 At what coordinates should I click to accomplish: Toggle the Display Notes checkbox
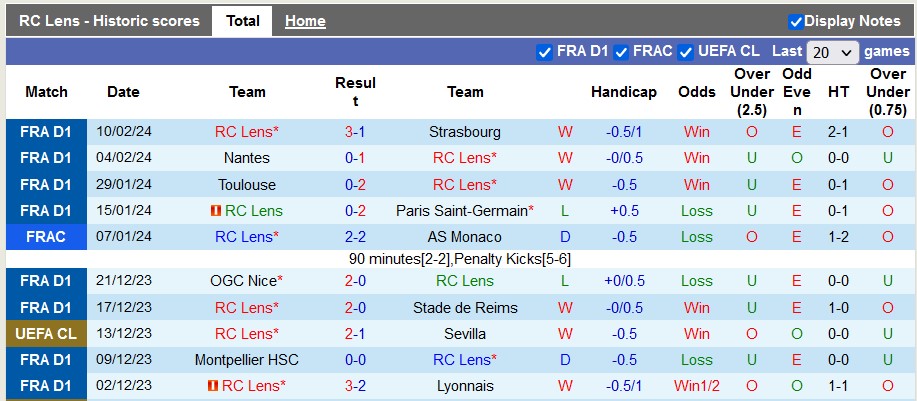tap(796, 21)
